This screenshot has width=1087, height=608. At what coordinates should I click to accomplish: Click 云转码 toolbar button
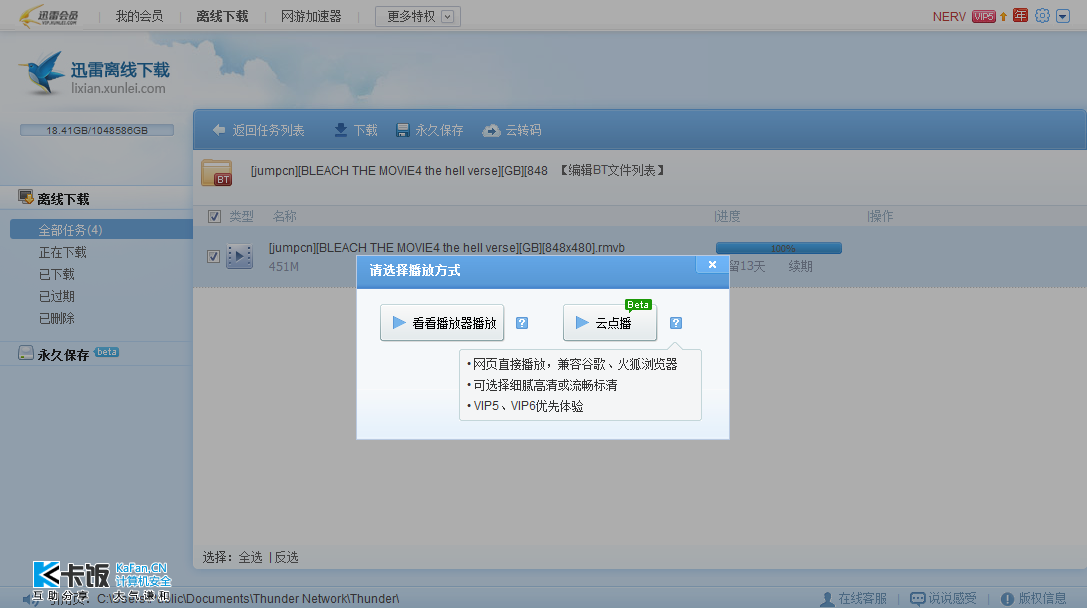[x=512, y=130]
